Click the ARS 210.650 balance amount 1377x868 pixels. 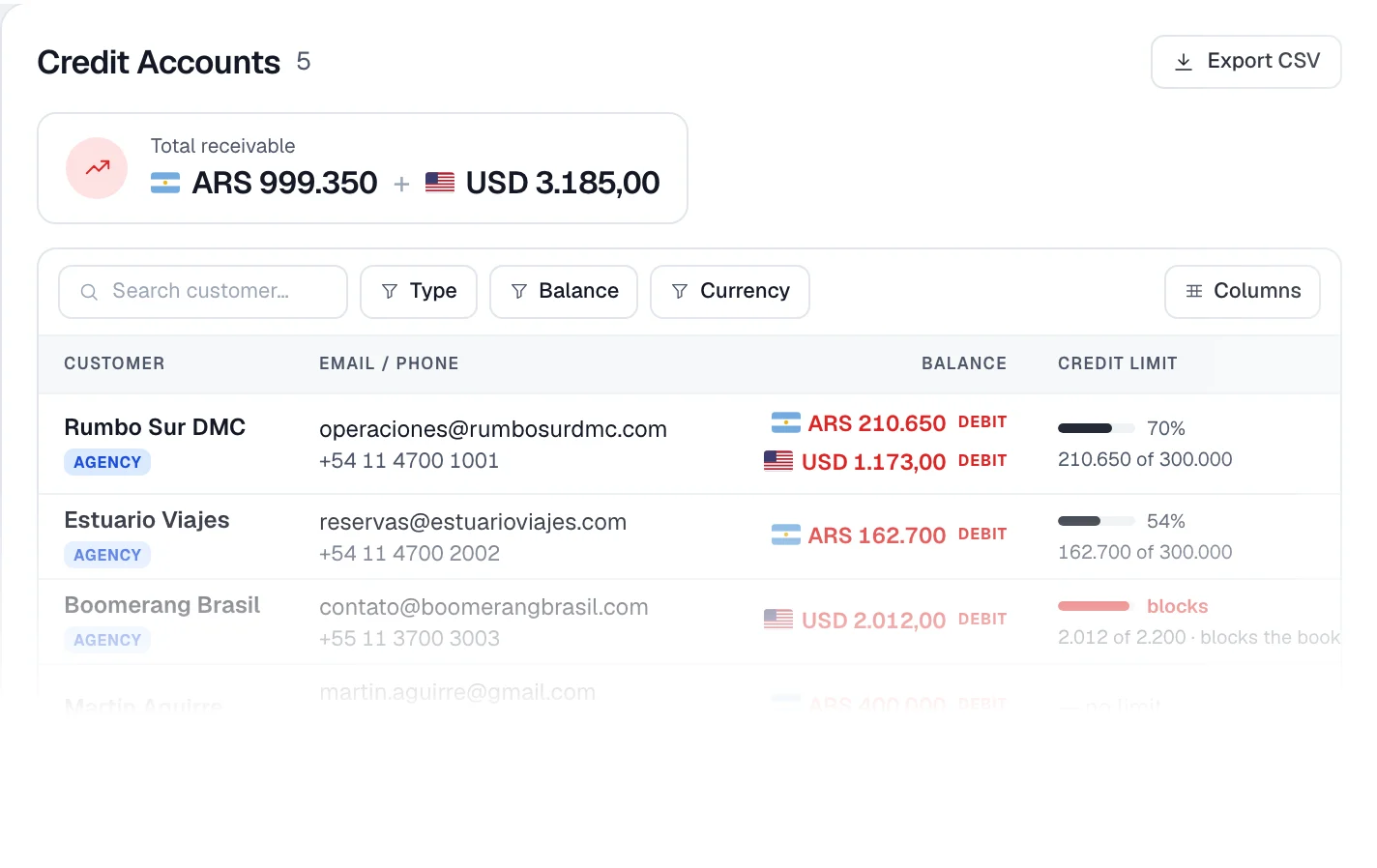877,423
